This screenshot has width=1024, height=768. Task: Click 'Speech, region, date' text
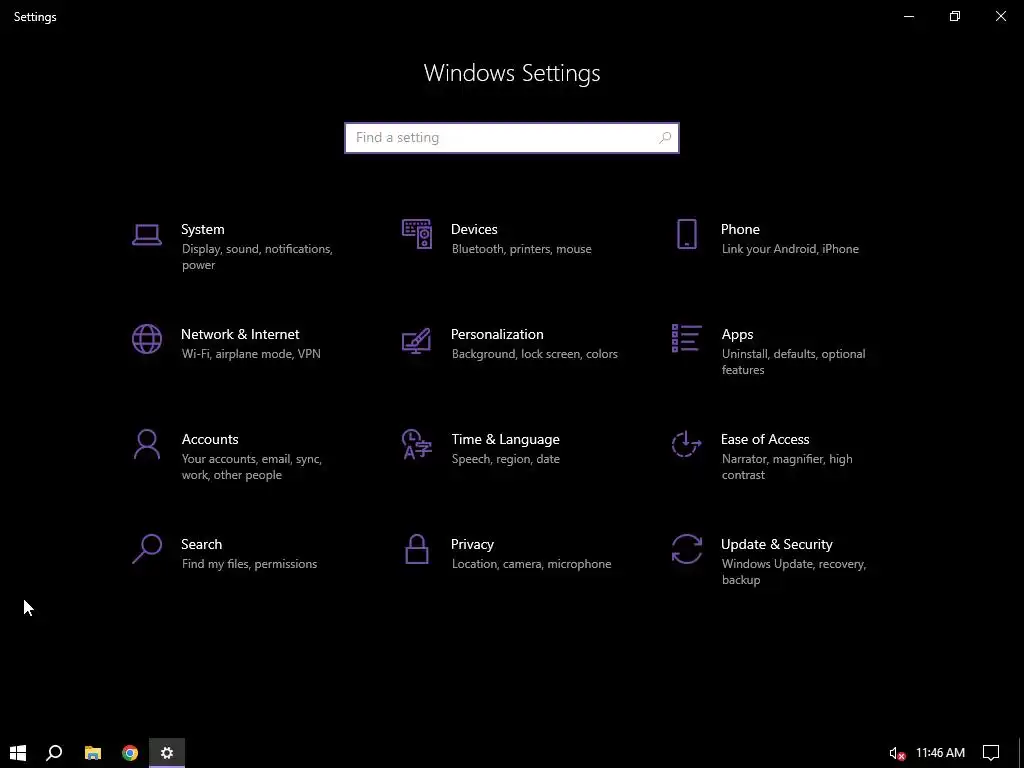(x=505, y=459)
